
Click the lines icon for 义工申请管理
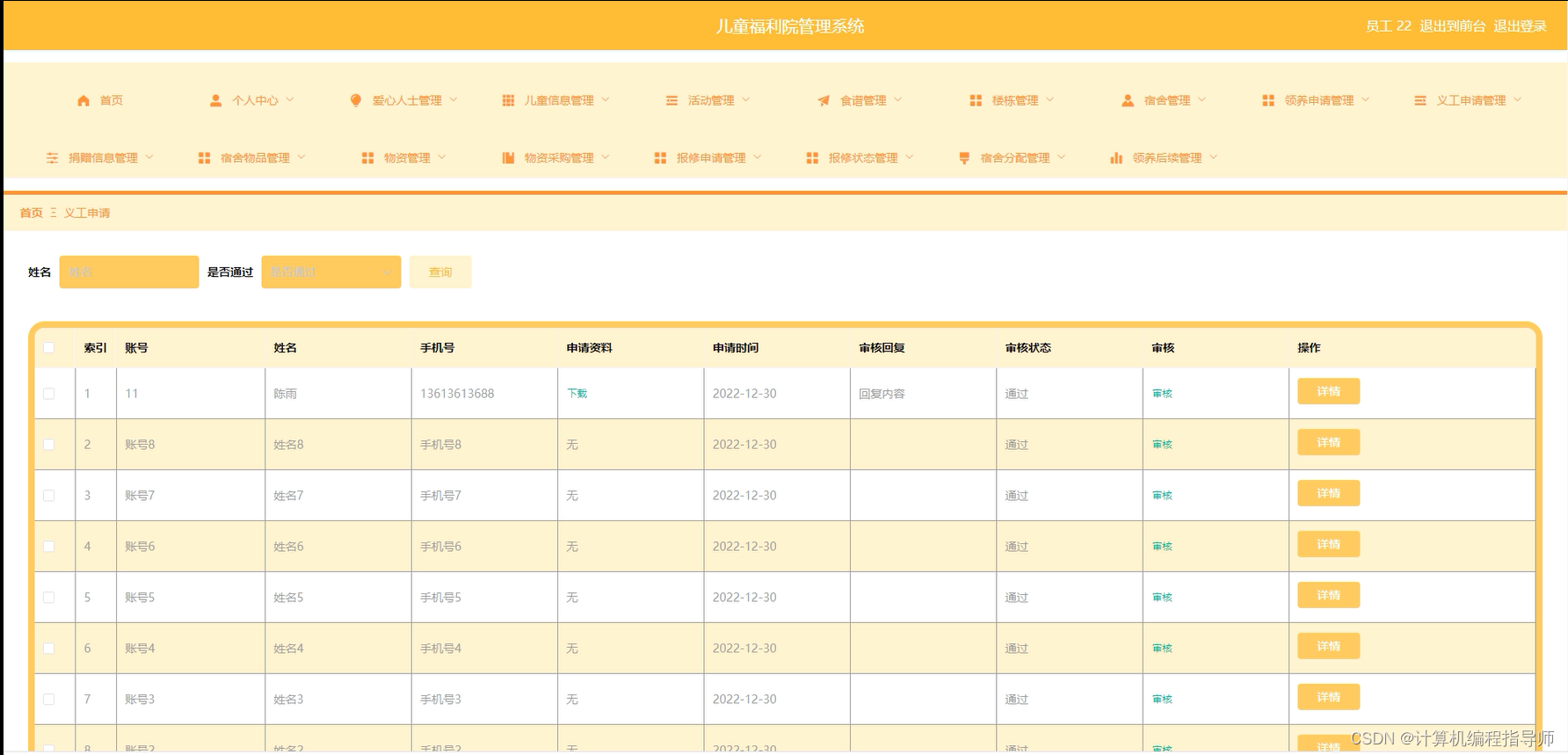pyautogui.click(x=1420, y=101)
